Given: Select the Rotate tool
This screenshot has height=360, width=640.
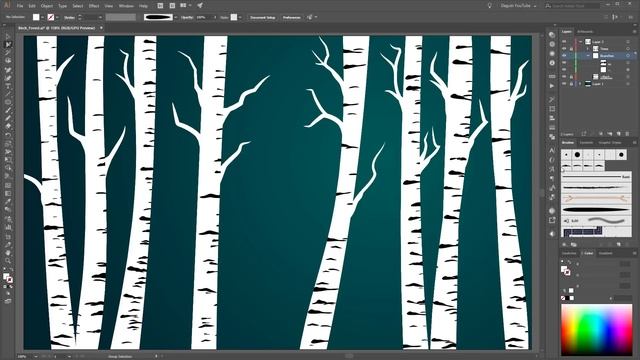Looking at the screenshot, I should click(8, 135).
